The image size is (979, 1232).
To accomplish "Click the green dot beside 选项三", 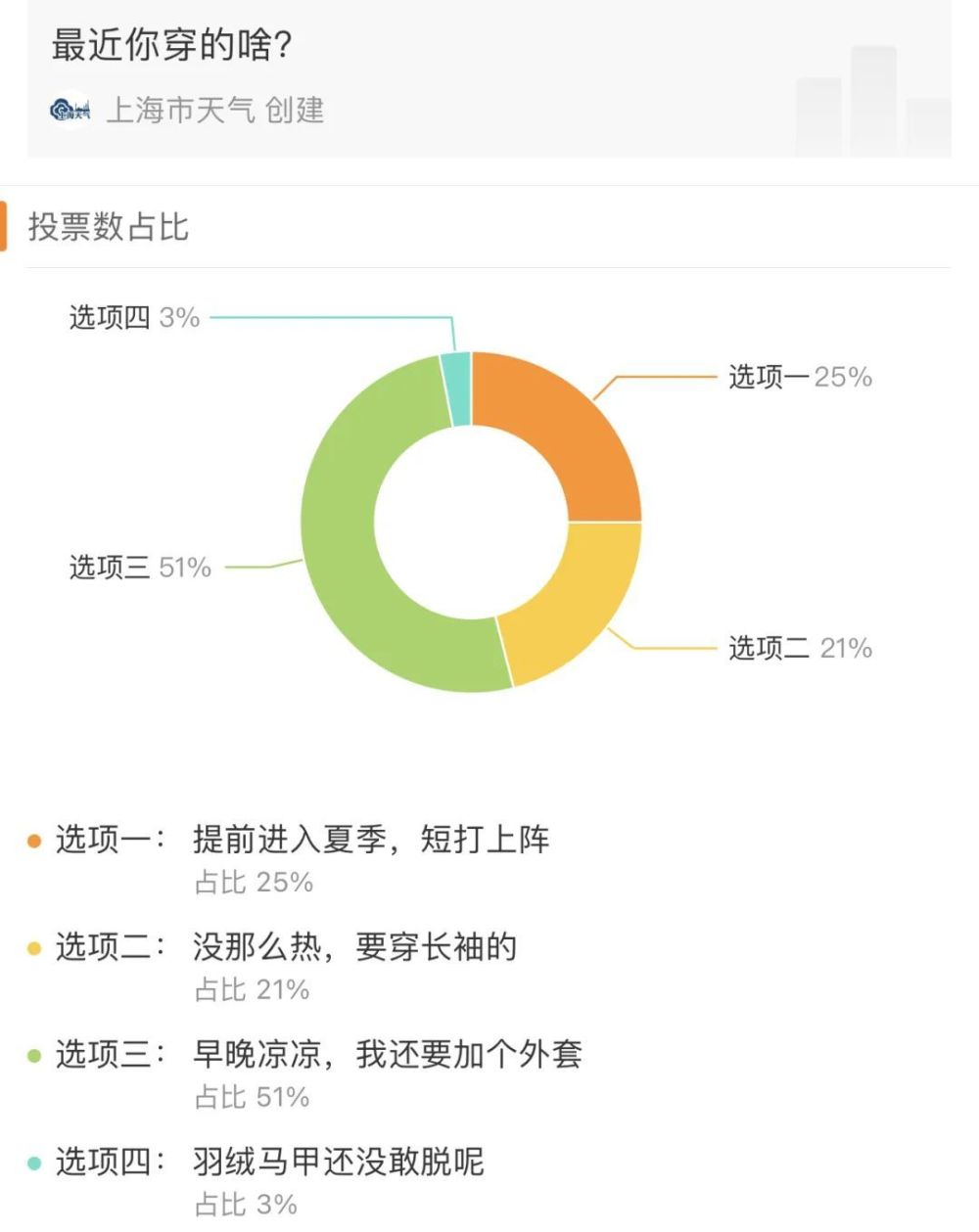I will point(34,1056).
